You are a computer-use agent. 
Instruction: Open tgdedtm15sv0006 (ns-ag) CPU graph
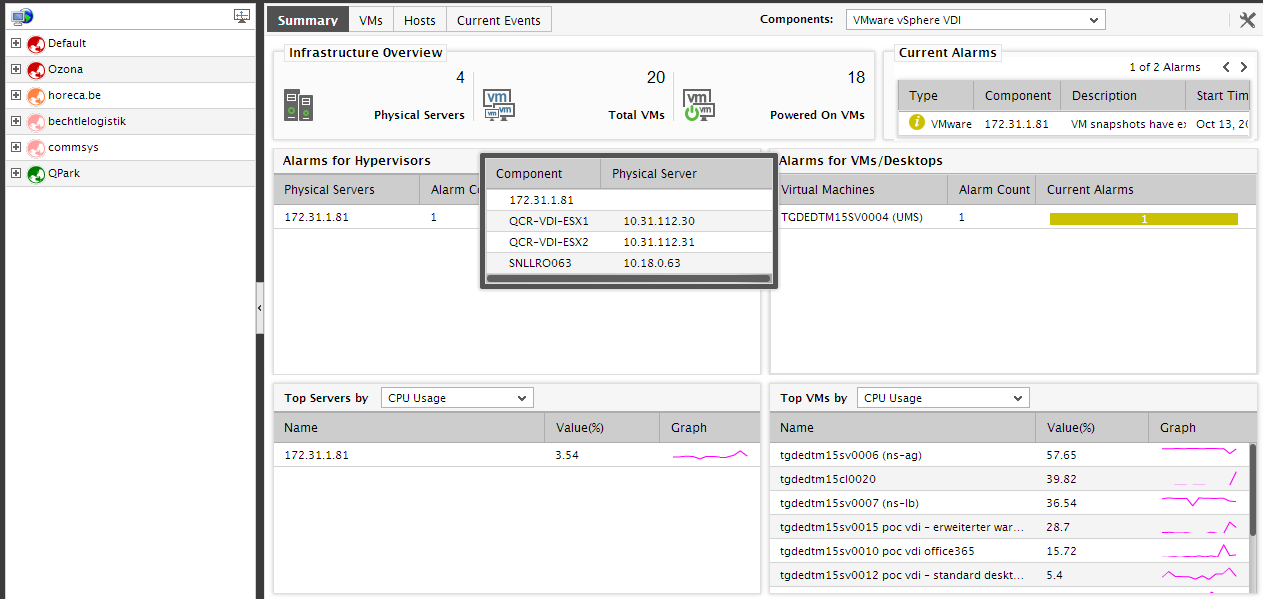click(x=1199, y=452)
